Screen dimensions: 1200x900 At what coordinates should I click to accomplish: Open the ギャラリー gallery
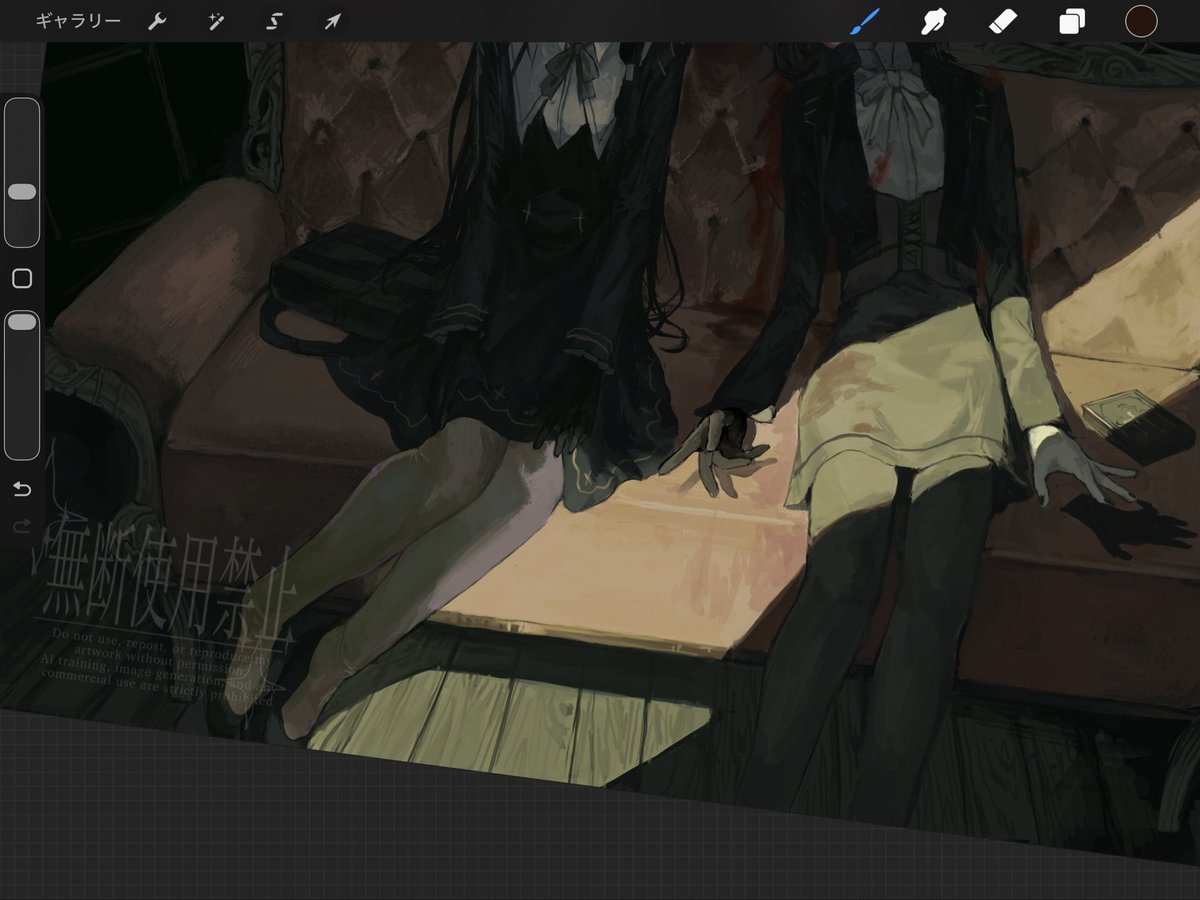point(78,21)
